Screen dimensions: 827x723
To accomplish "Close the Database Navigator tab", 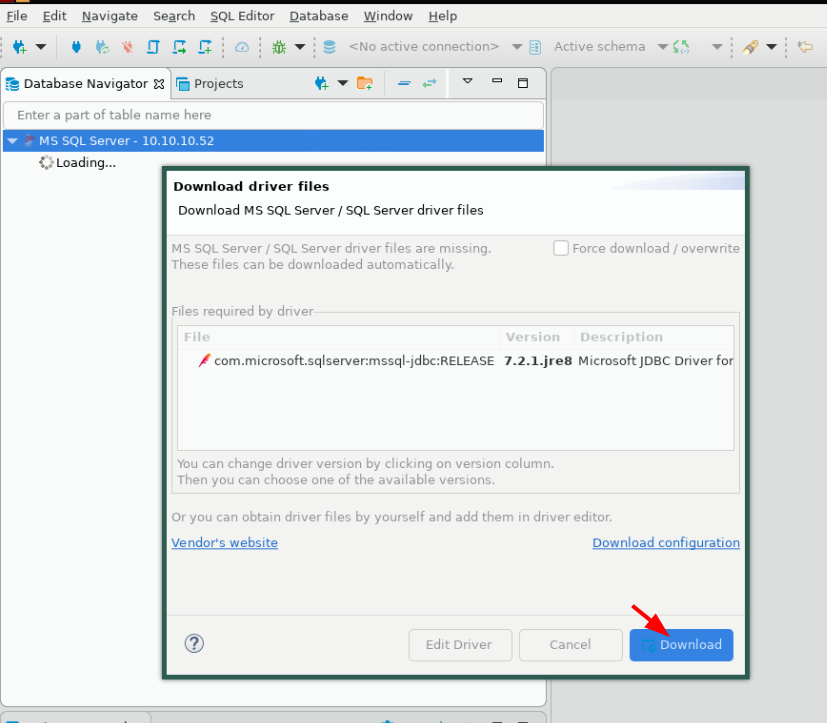I will pyautogui.click(x=159, y=84).
